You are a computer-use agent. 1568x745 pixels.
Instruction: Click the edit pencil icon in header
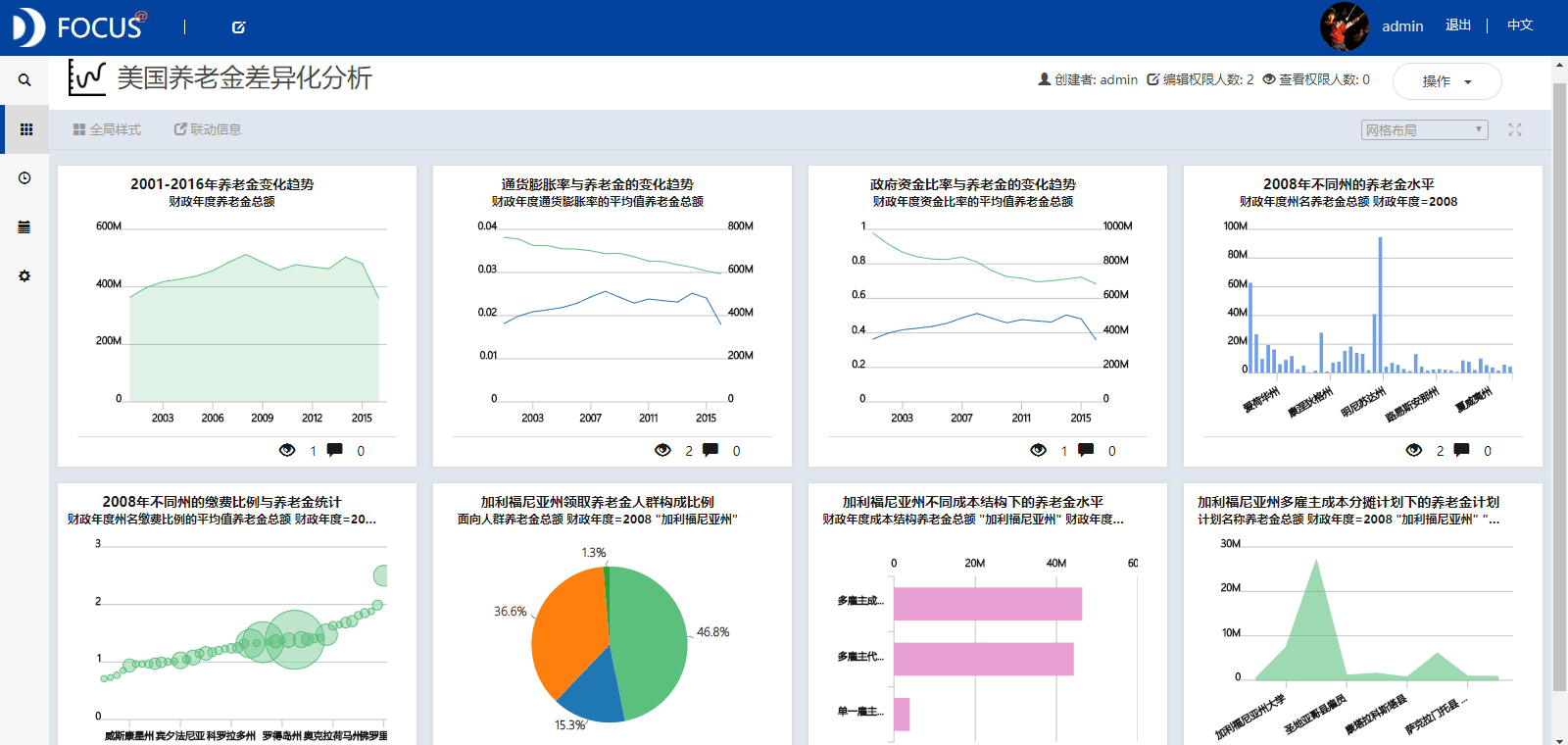[238, 27]
